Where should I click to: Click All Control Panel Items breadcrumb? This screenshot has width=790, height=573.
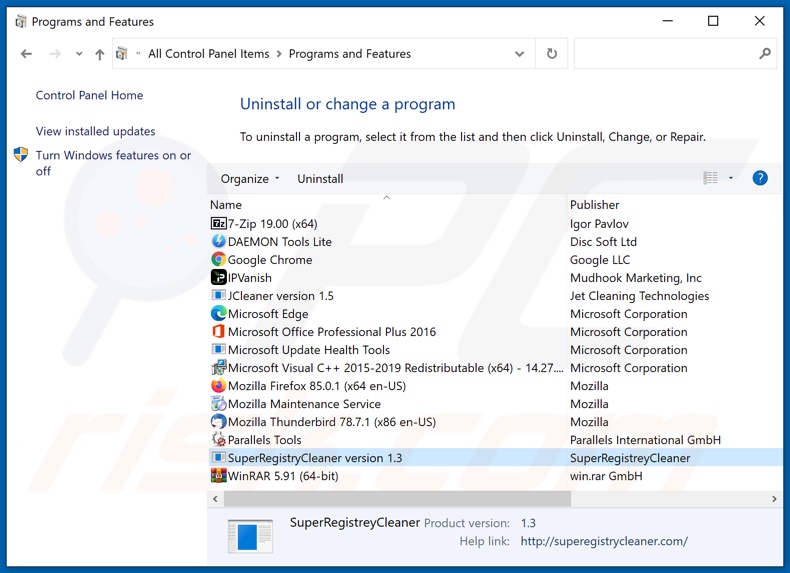[209, 53]
